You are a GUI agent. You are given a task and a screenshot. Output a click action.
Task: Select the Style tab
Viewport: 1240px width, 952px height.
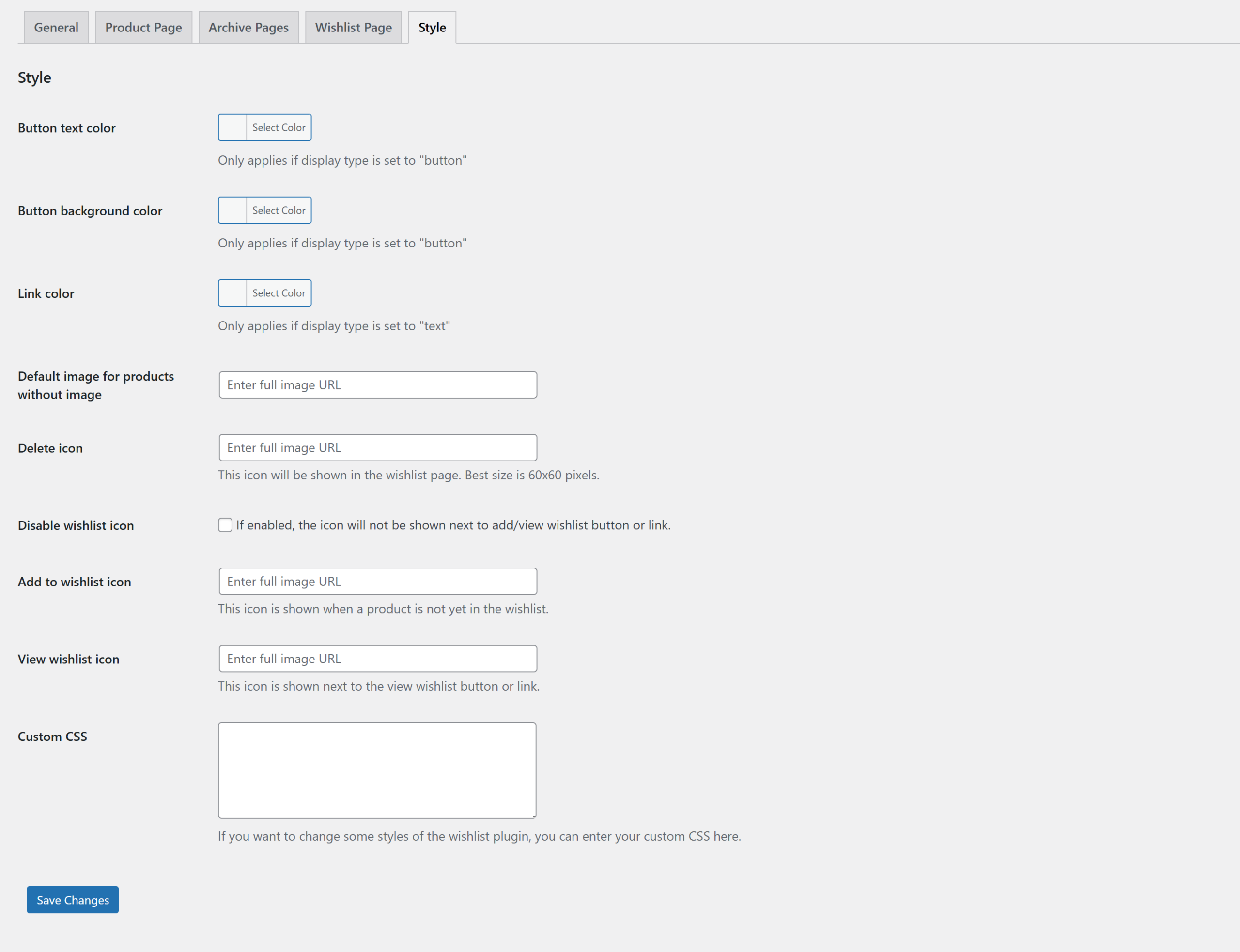[x=432, y=27]
